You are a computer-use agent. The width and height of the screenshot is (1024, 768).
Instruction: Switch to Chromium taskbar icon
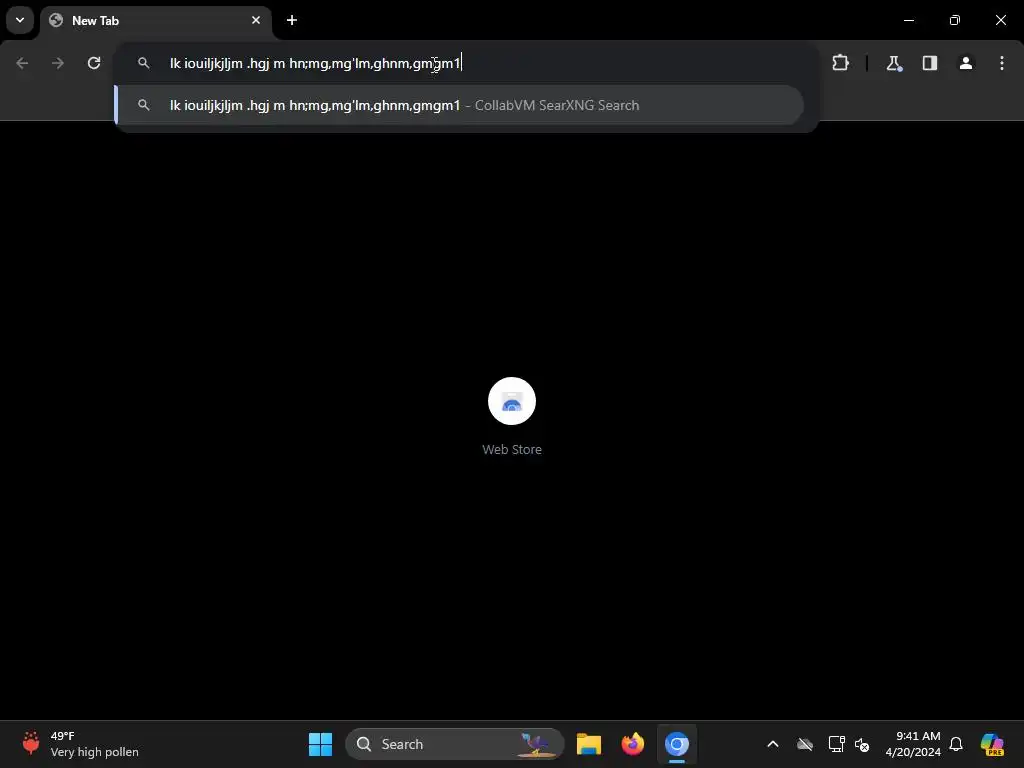coord(677,744)
